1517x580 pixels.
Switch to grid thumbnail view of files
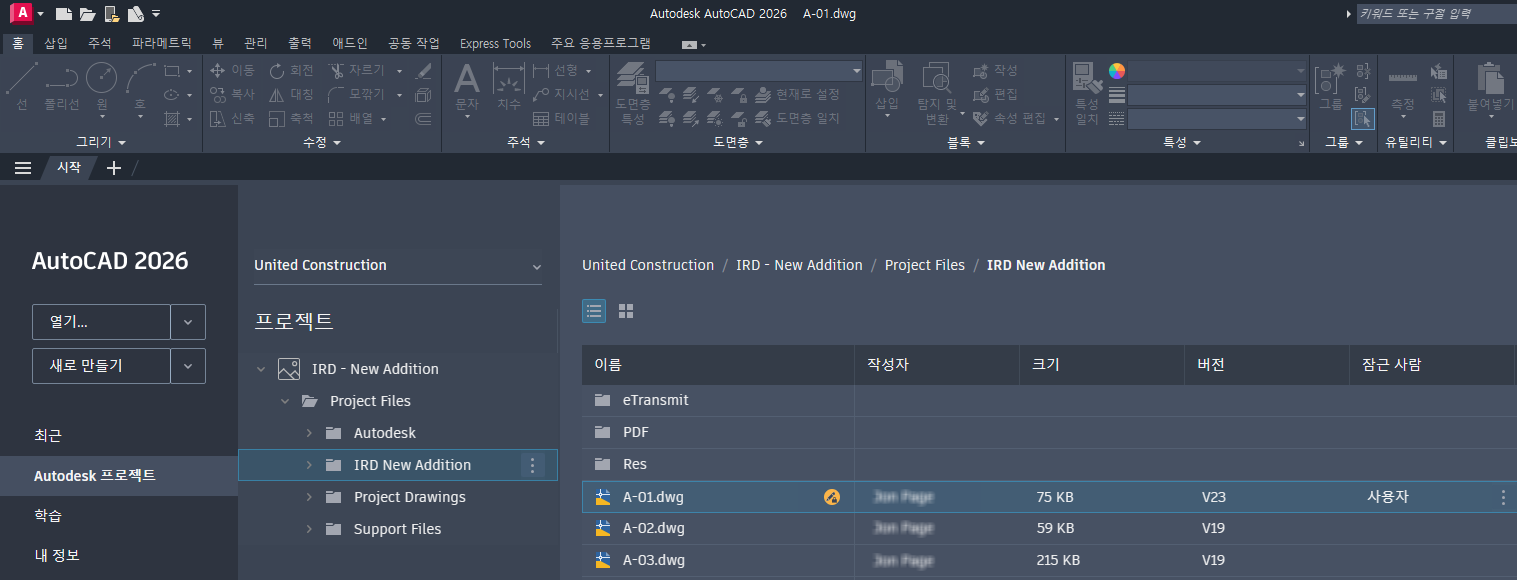626,311
